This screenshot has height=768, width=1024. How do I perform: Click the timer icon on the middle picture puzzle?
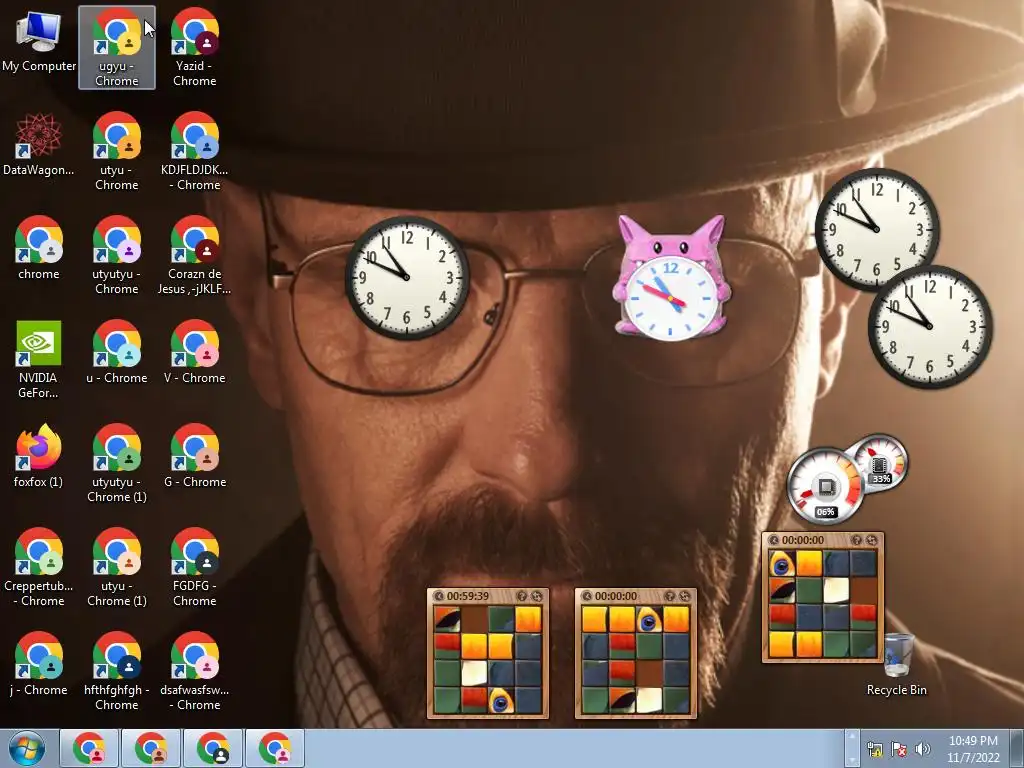coord(587,596)
